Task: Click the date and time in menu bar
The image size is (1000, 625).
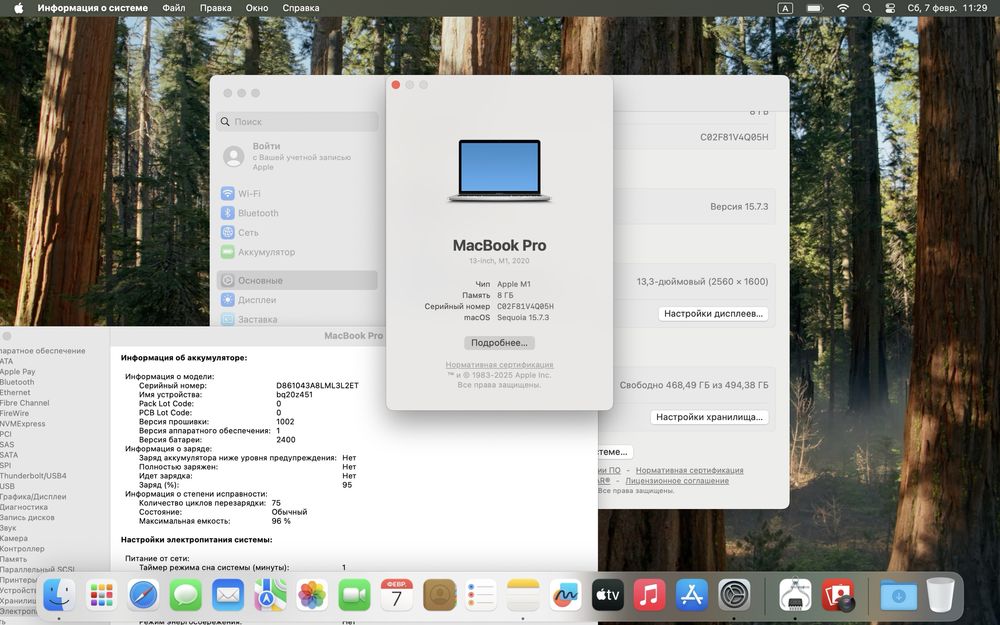Action: tap(947, 8)
